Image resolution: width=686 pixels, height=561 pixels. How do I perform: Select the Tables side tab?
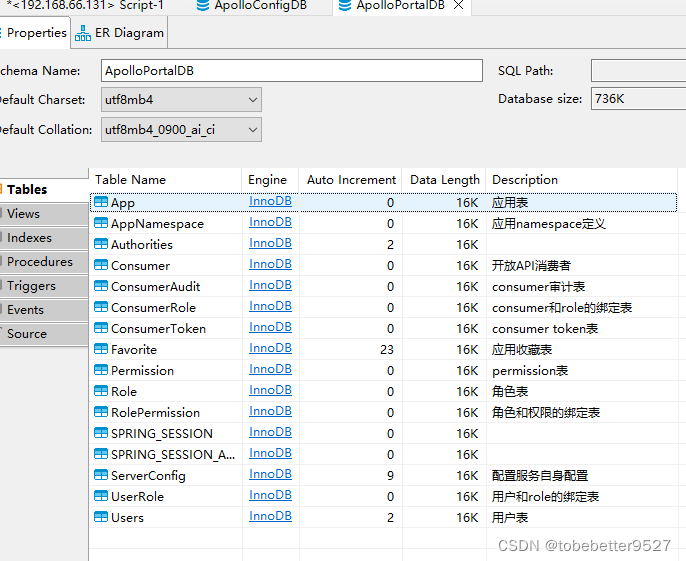coord(44,189)
